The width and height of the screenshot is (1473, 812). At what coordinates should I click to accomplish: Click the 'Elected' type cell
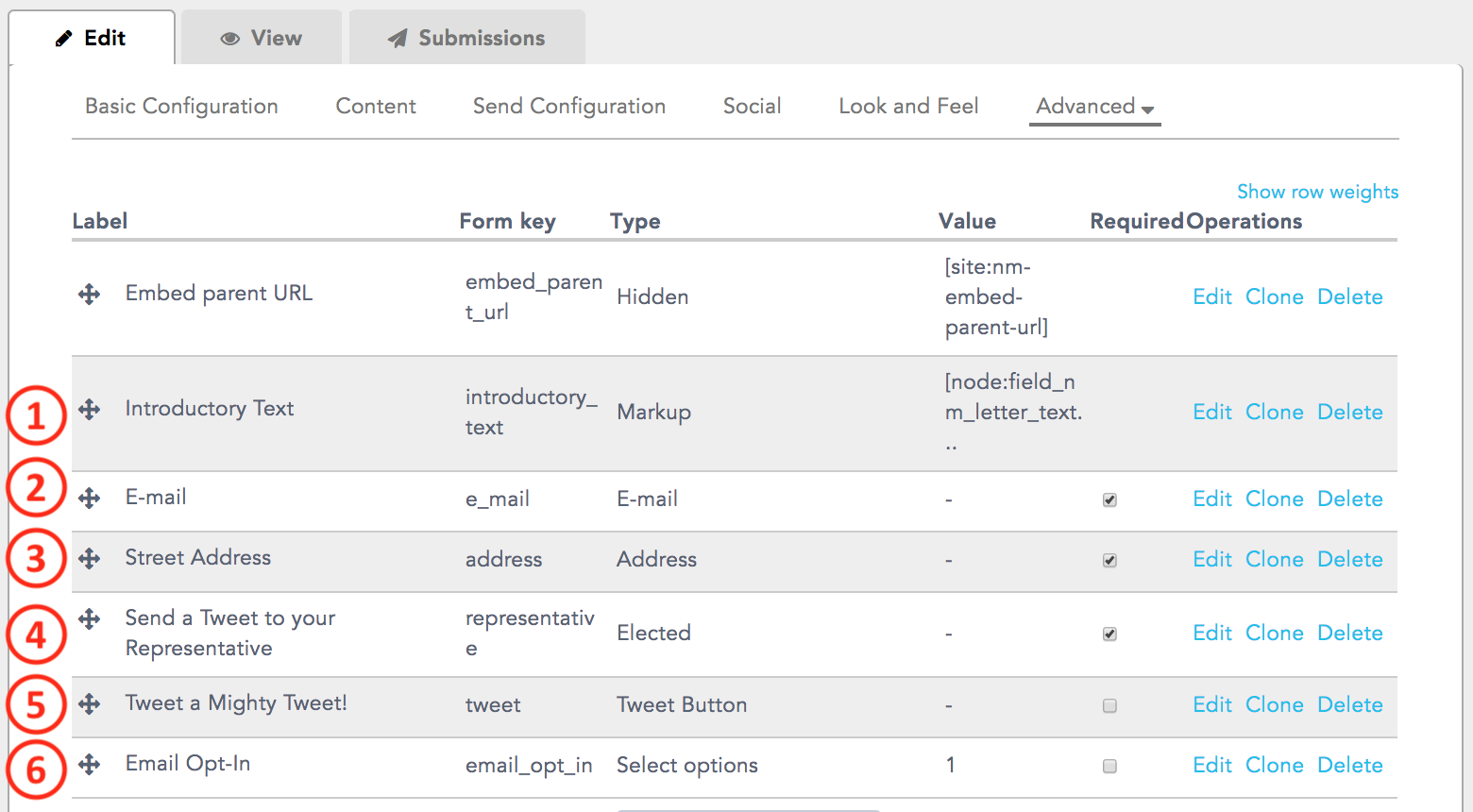653,634
